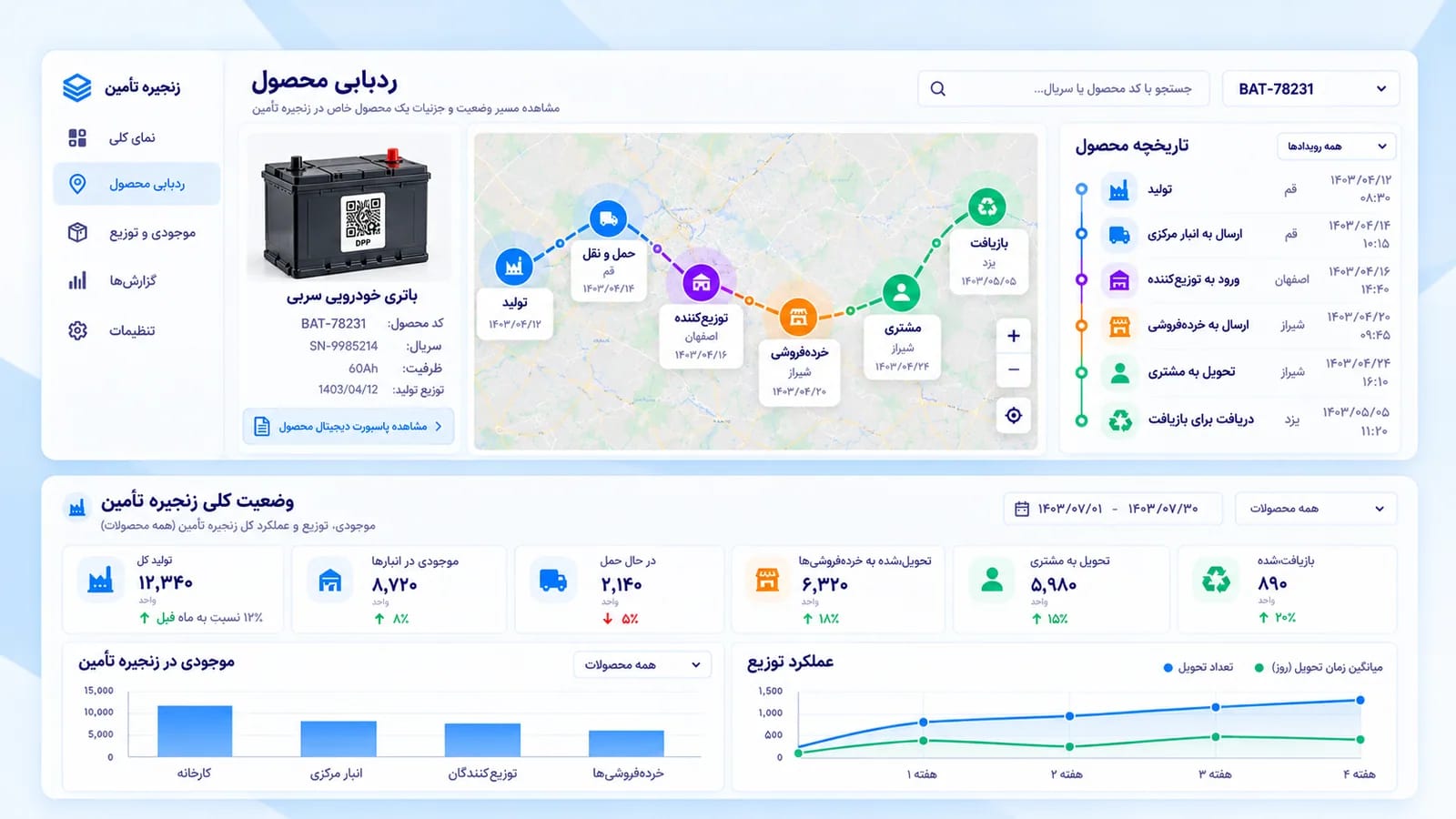Click warehouse icon in ورود به توزیع‌کننده row
The height and width of the screenshot is (819, 1456).
(x=1119, y=280)
